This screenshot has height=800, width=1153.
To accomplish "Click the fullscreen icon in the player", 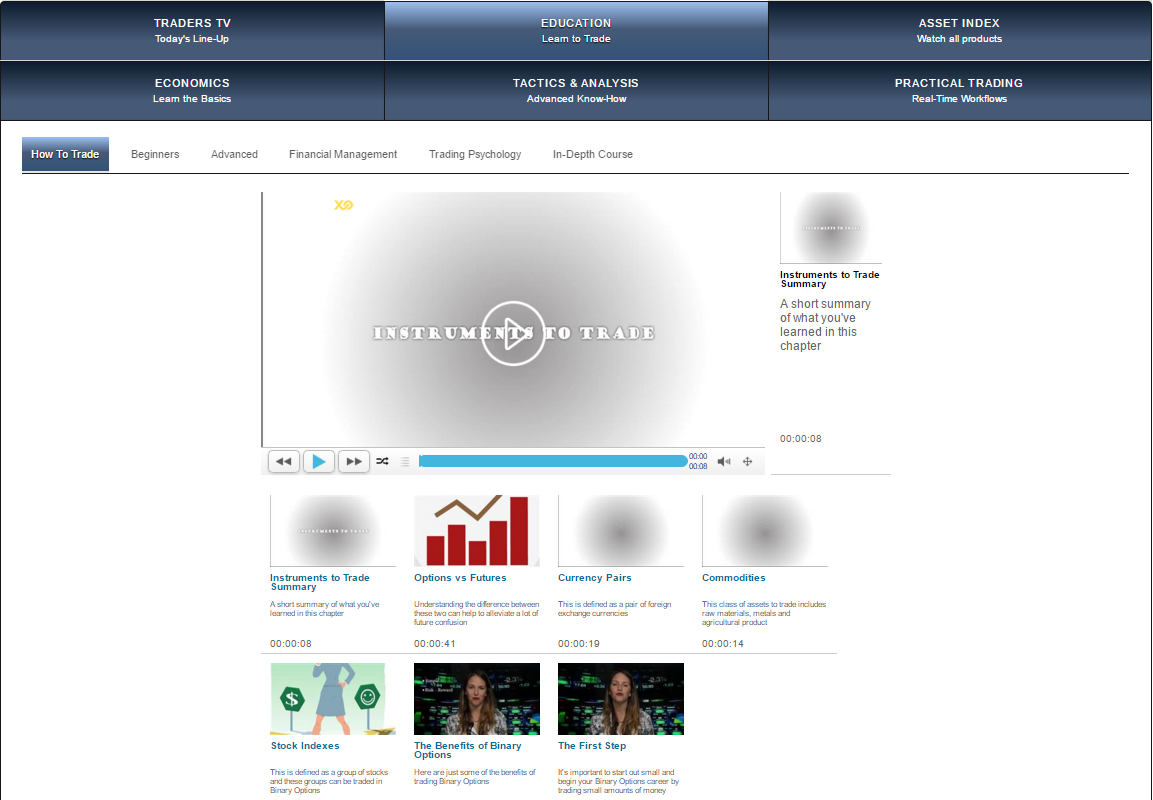I will point(748,462).
